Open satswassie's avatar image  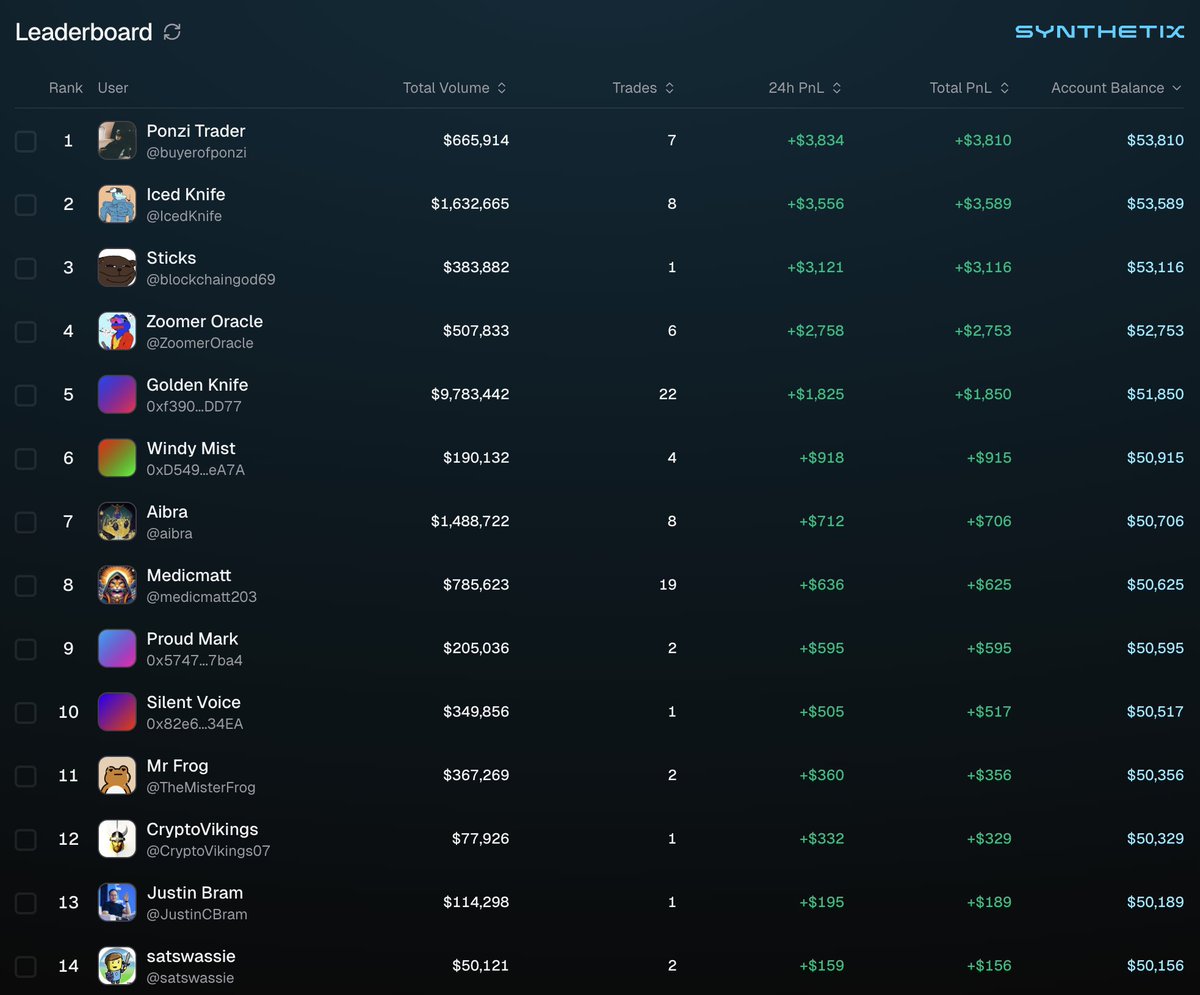117,966
